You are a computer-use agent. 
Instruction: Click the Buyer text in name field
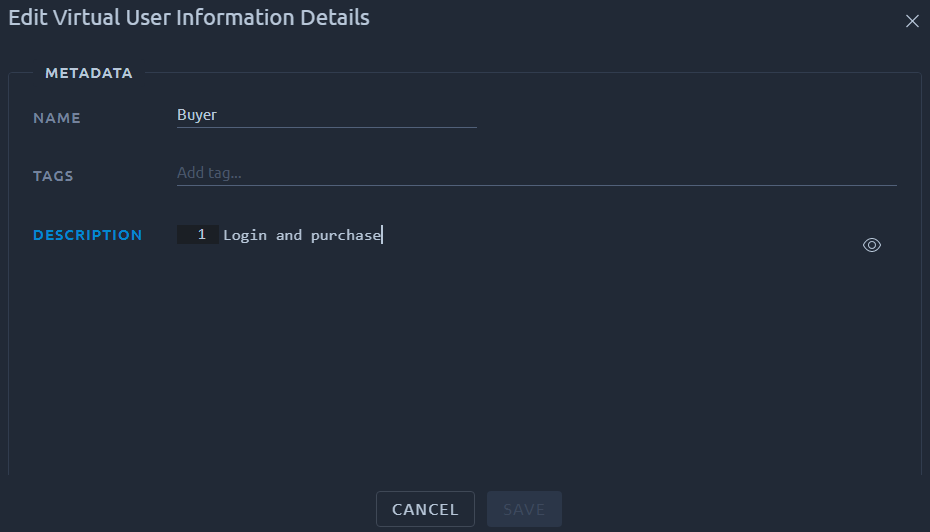pos(197,115)
